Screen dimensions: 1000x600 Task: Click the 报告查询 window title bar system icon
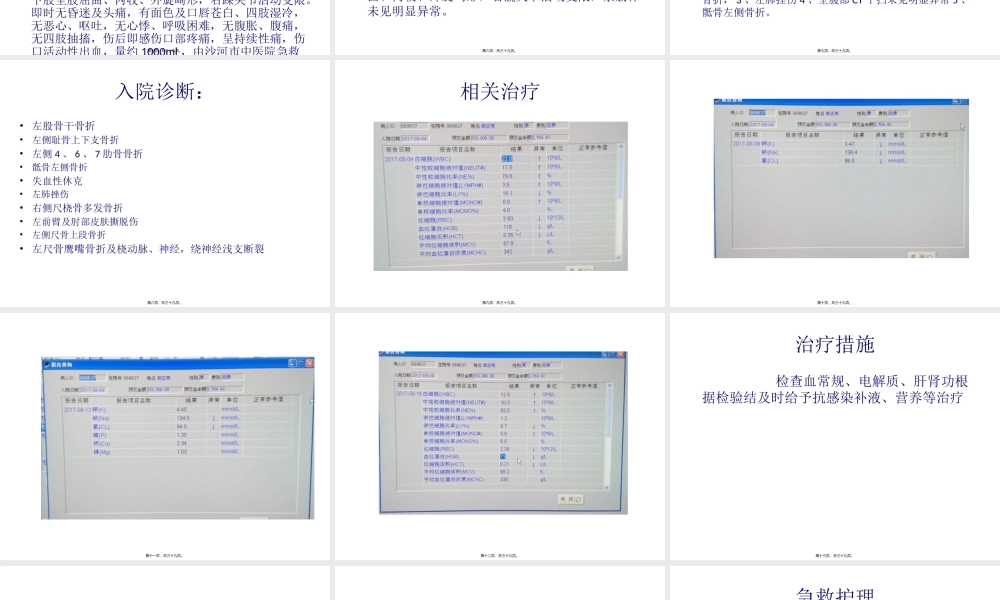(46, 363)
